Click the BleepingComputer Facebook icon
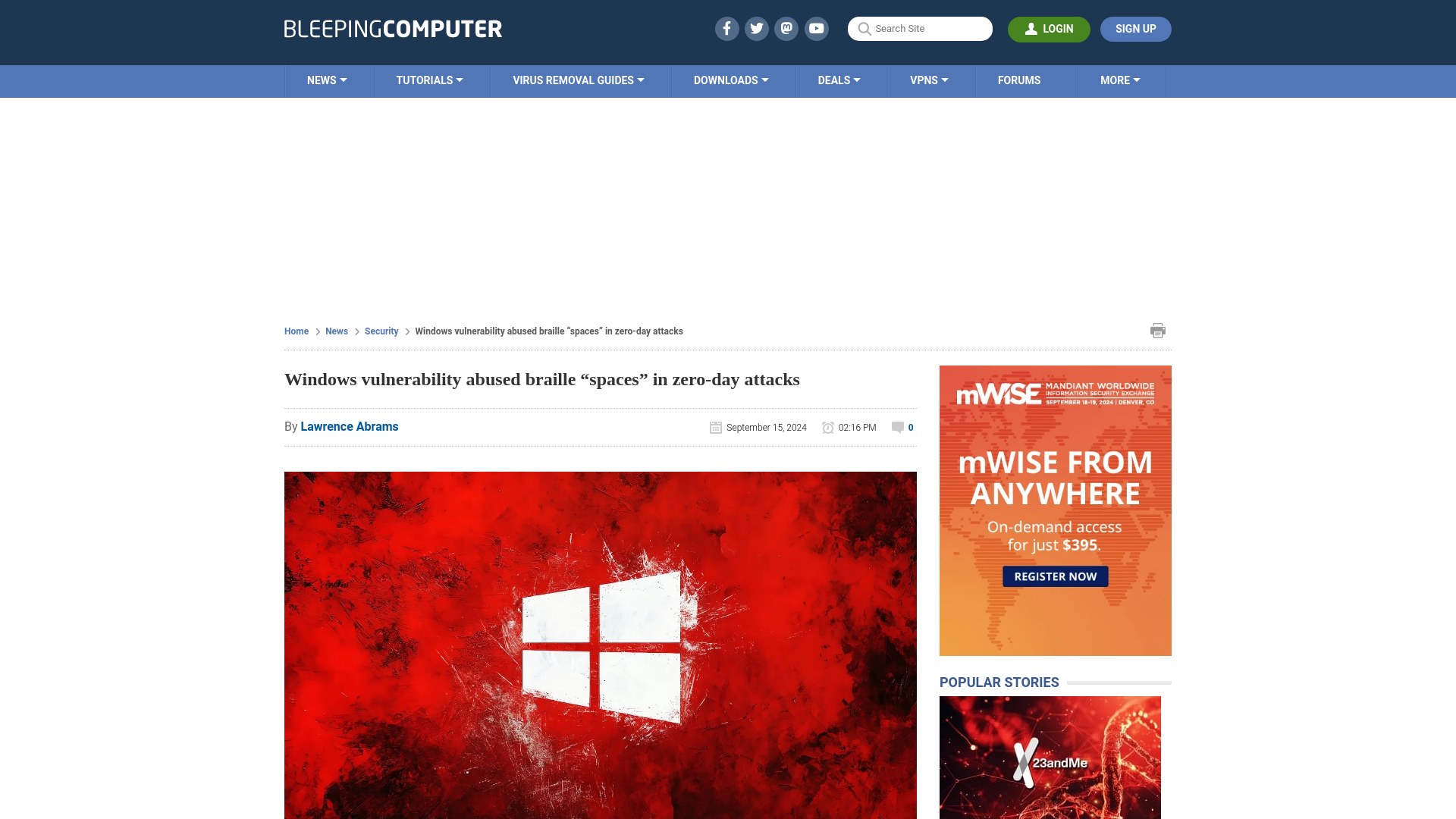 (726, 28)
